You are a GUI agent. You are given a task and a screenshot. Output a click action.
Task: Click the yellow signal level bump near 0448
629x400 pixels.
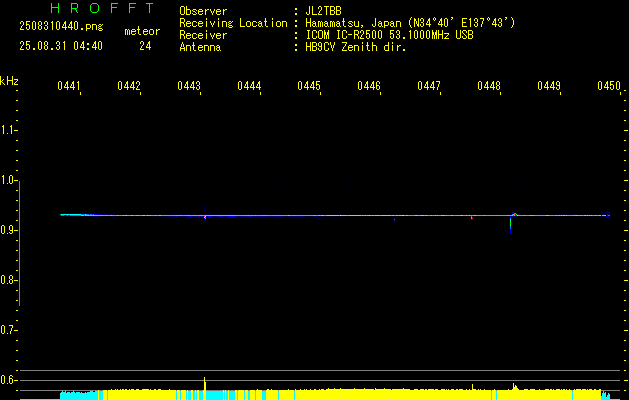[515, 386]
